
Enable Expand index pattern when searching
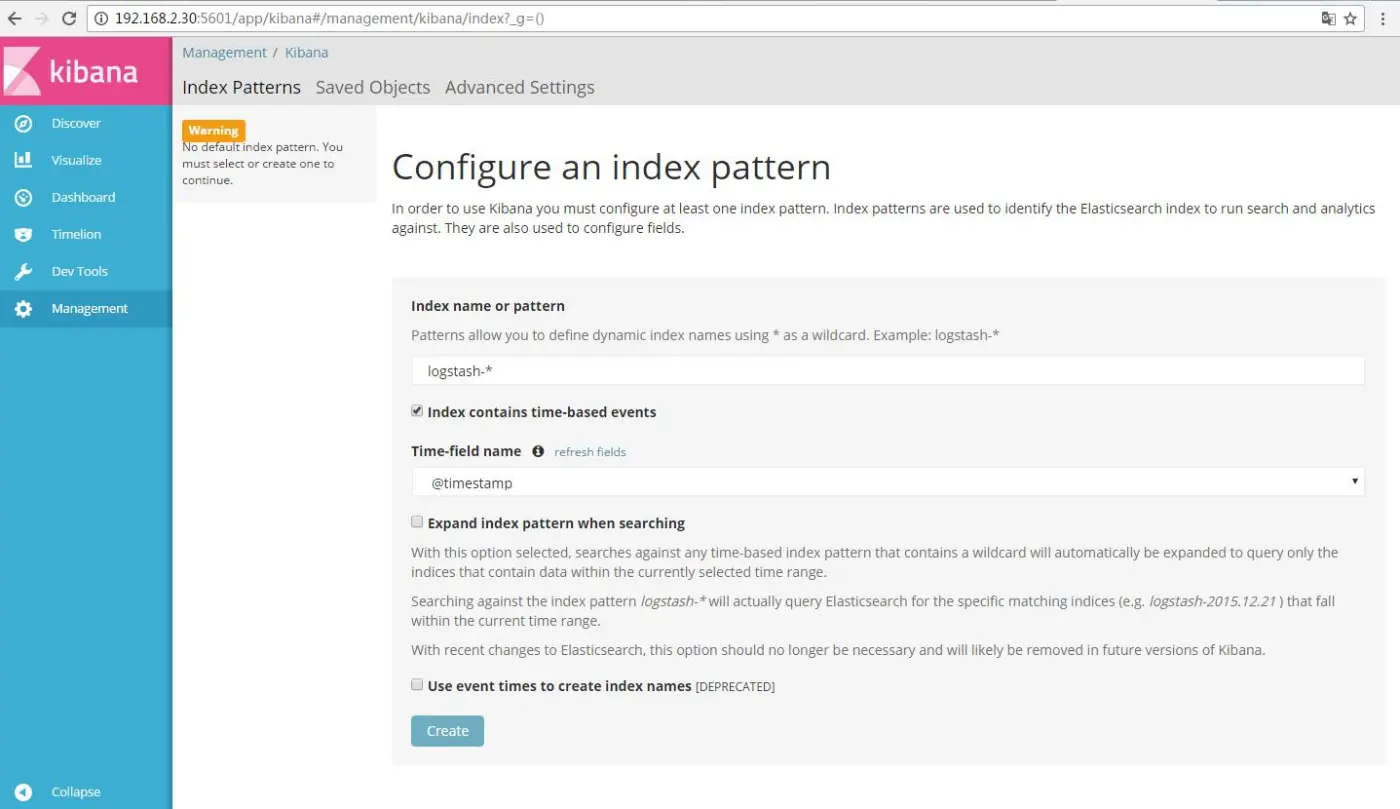417,522
